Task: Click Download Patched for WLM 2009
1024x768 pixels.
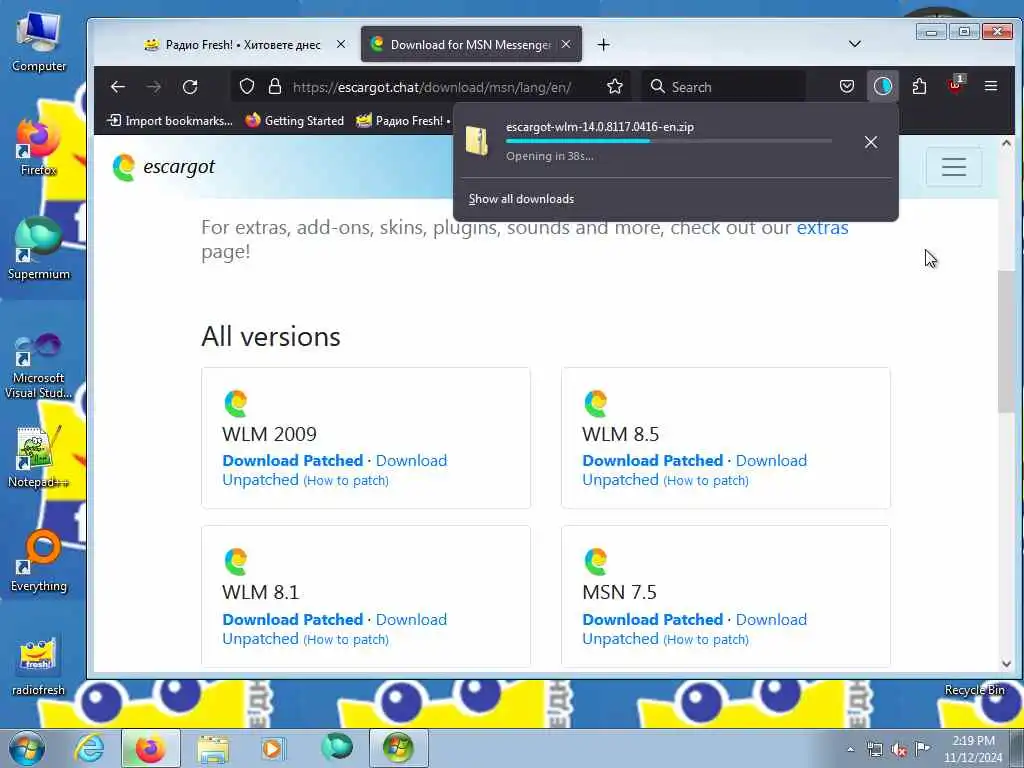Action: point(293,460)
